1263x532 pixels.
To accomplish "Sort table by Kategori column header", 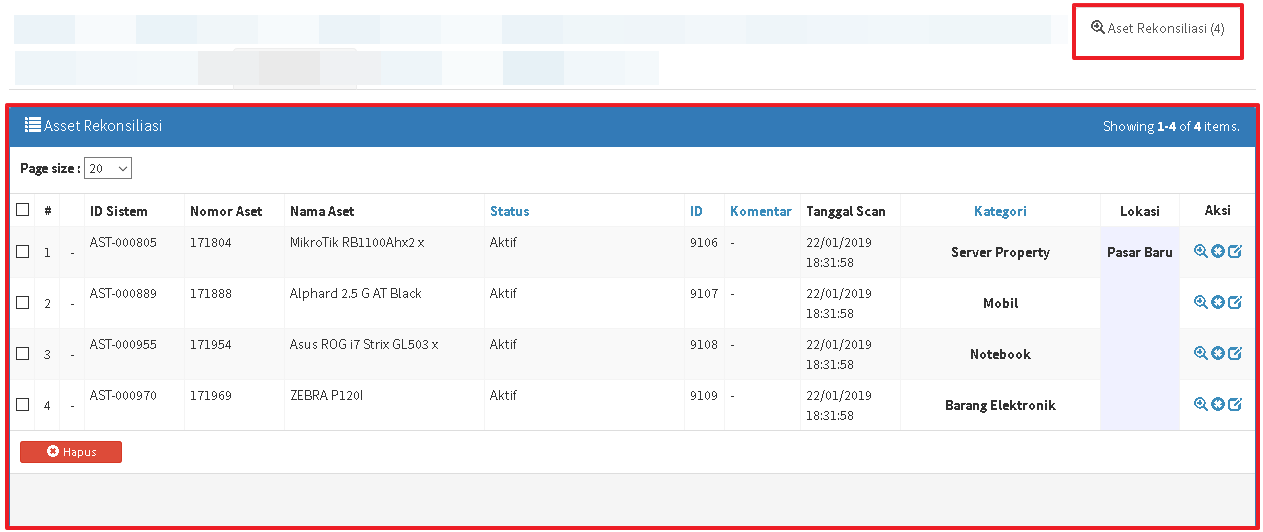I will (x=1000, y=211).
